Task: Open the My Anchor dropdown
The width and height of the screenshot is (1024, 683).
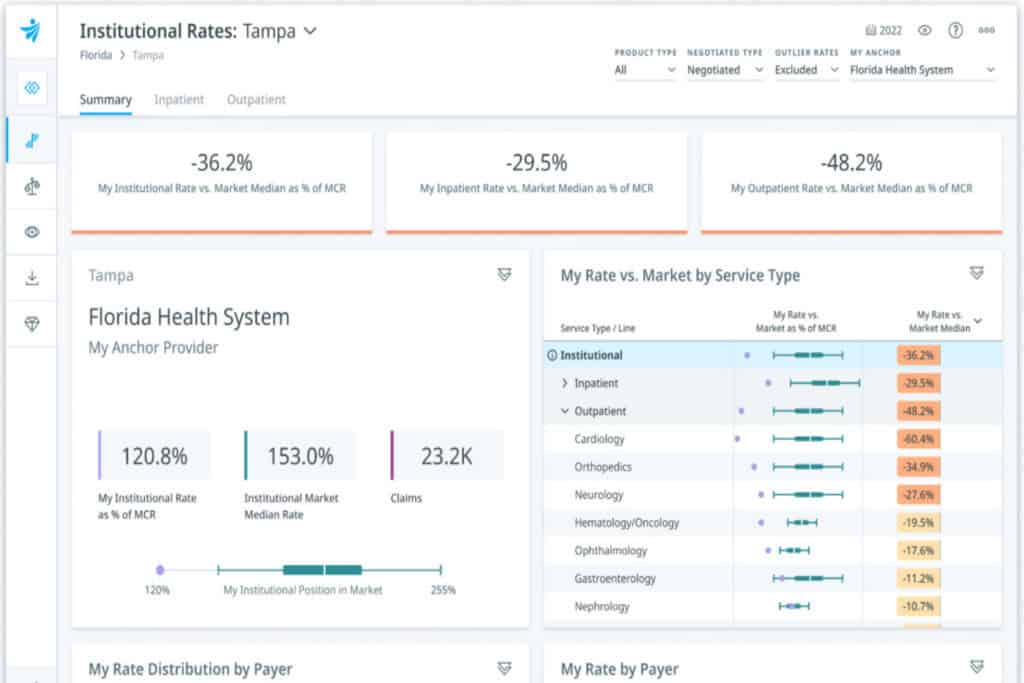Action: 921,70
